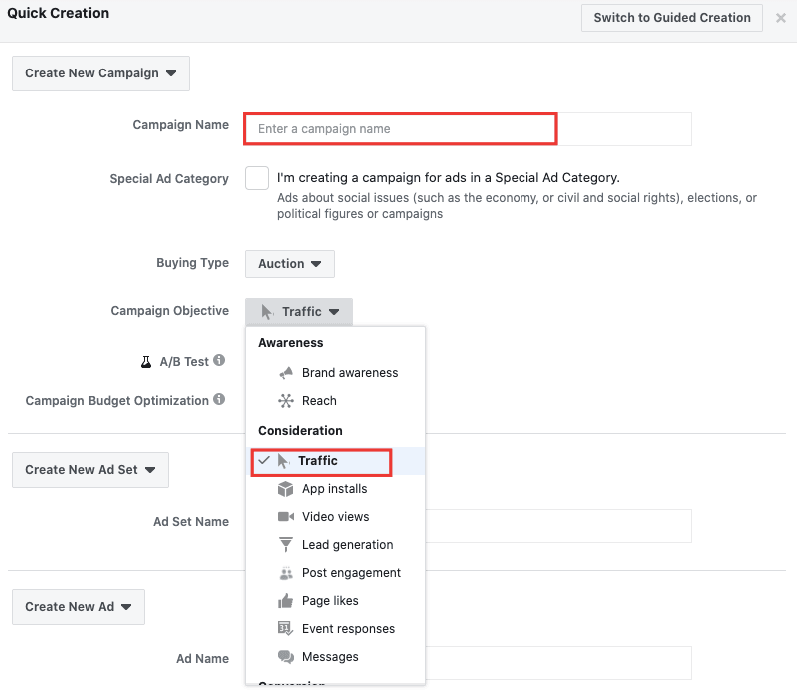Click the Special Ad Category label
This screenshot has height=692, width=797.
(x=169, y=178)
